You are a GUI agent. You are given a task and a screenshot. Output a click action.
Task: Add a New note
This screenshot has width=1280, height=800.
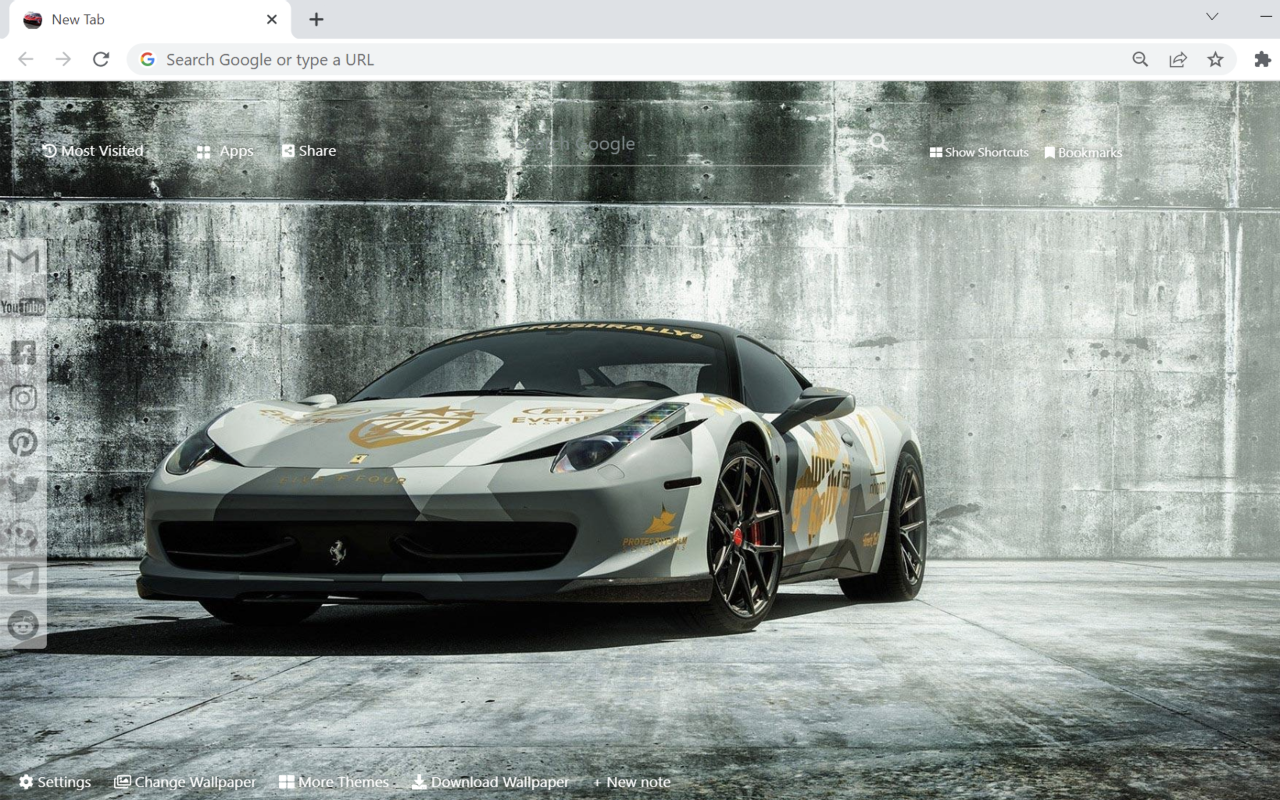(x=632, y=782)
